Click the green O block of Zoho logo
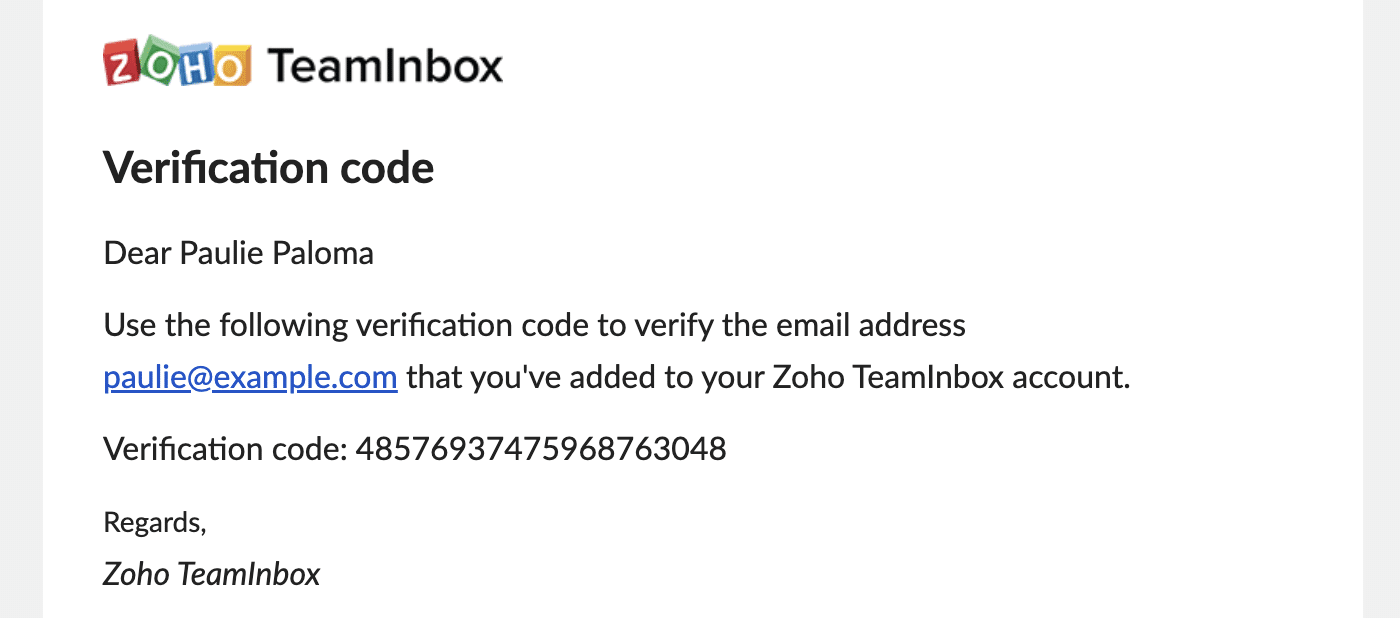Viewport: 1400px width, 618px height. tap(155, 62)
